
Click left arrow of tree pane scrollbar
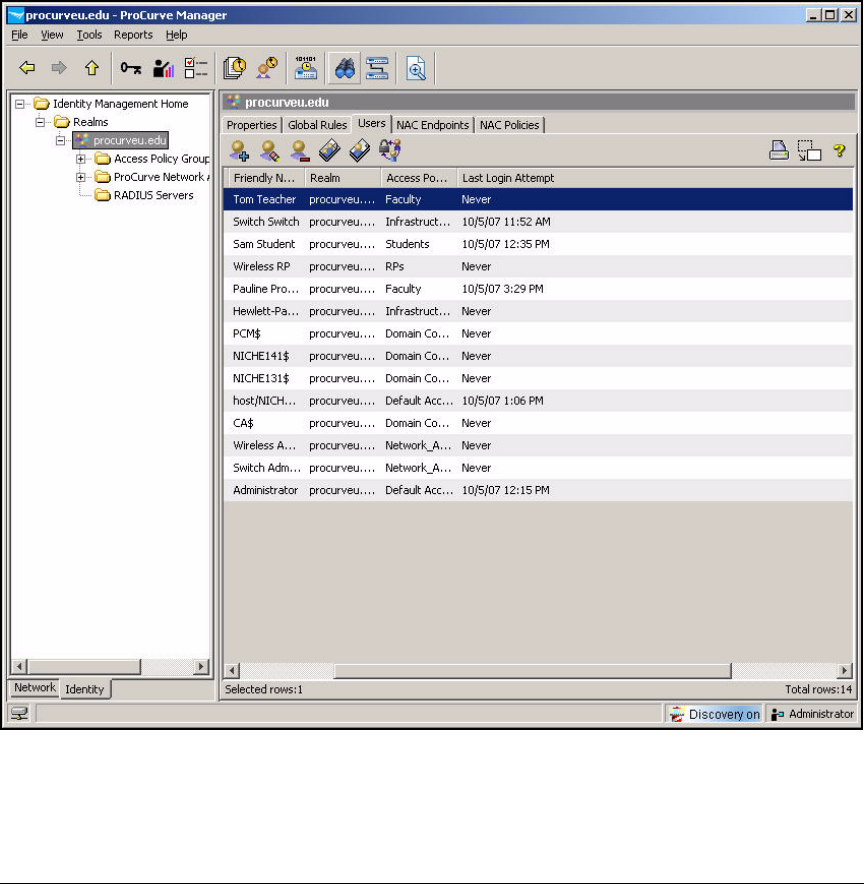[x=19, y=666]
